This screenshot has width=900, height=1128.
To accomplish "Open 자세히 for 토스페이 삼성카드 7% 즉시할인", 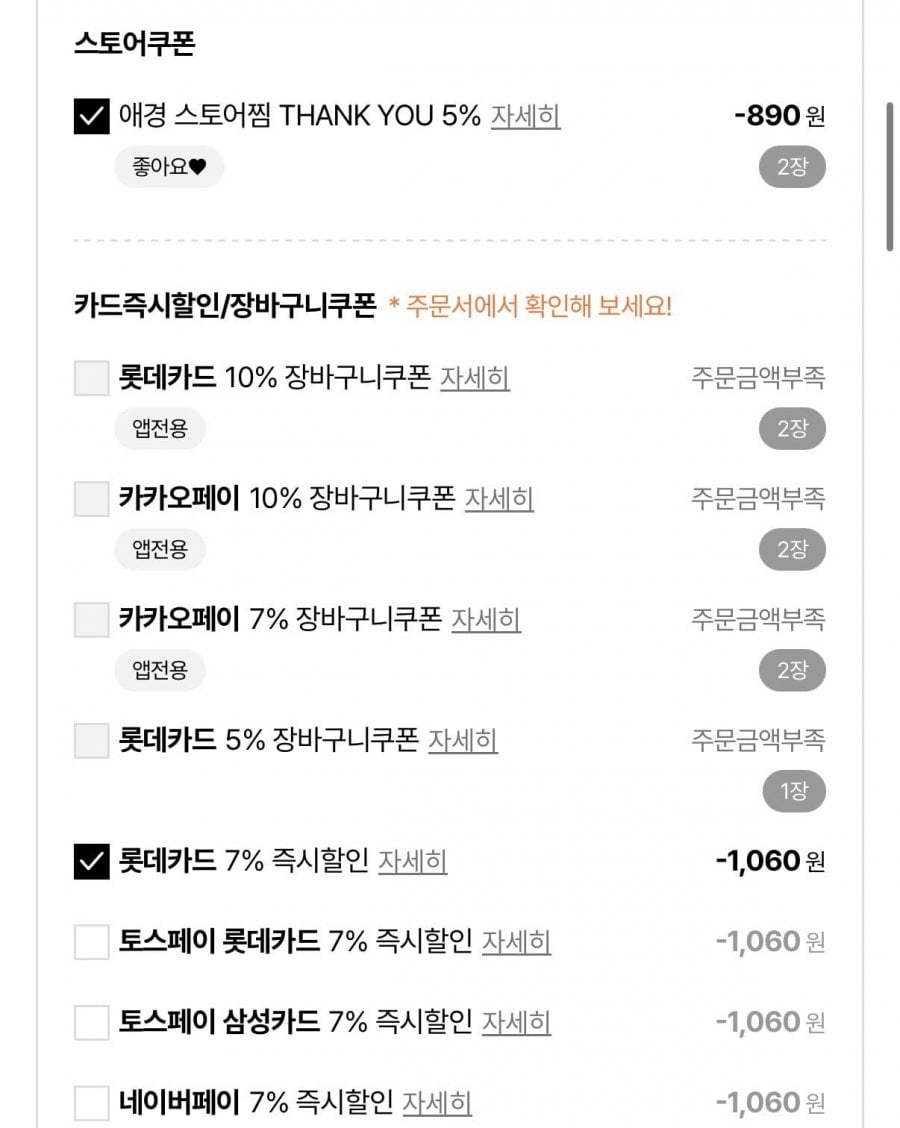I will click(x=516, y=1023).
